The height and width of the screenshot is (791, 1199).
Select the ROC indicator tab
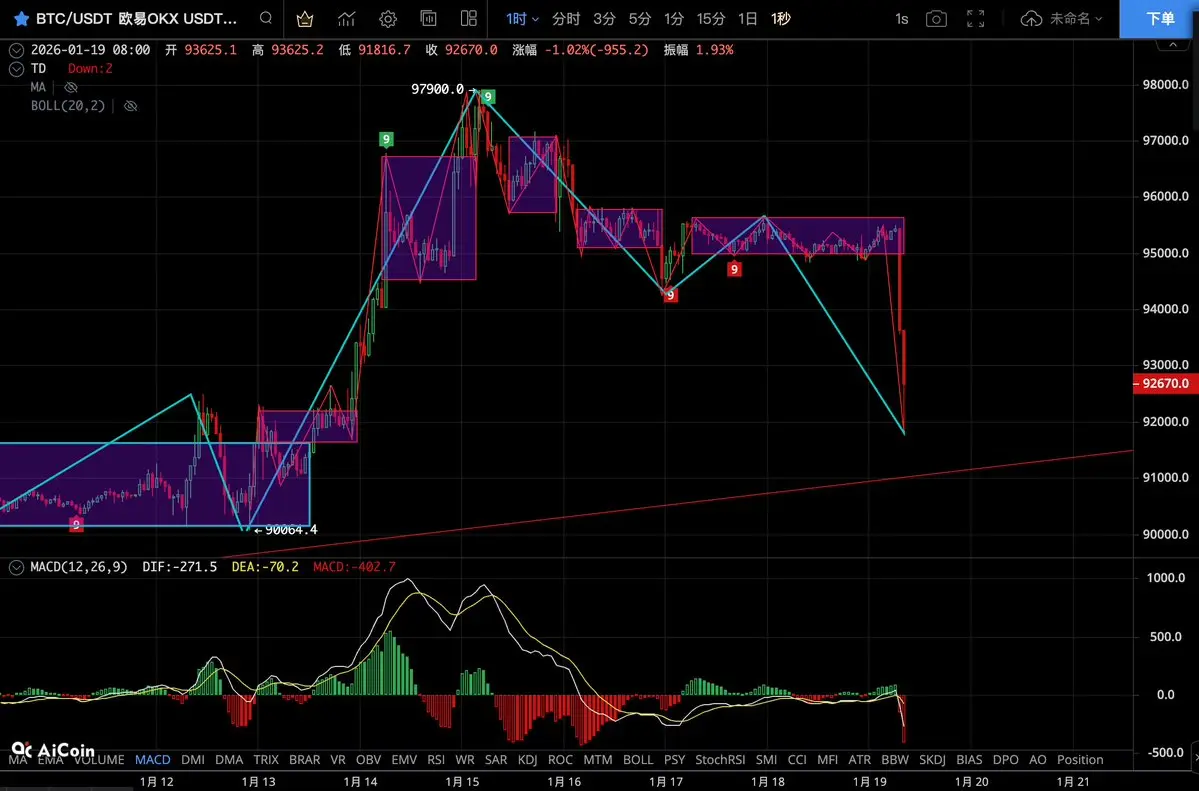[x=560, y=760]
